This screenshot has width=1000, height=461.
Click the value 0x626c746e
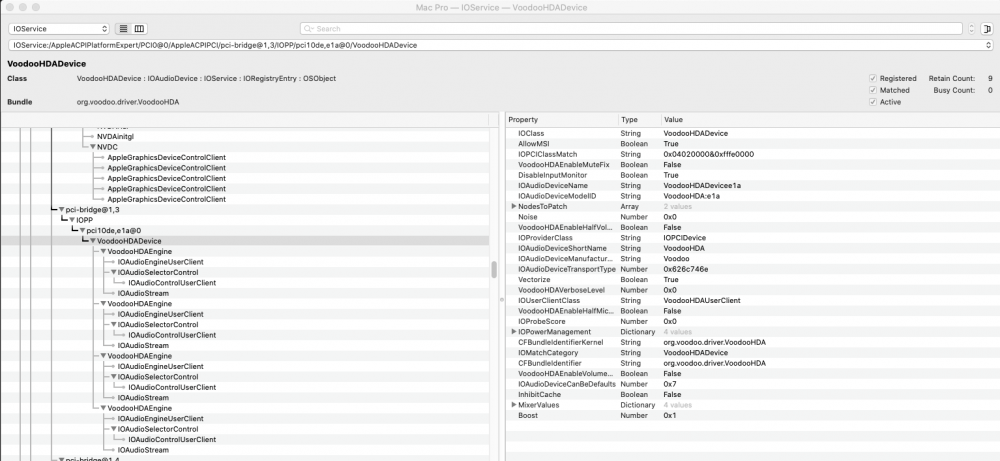[x=686, y=269]
